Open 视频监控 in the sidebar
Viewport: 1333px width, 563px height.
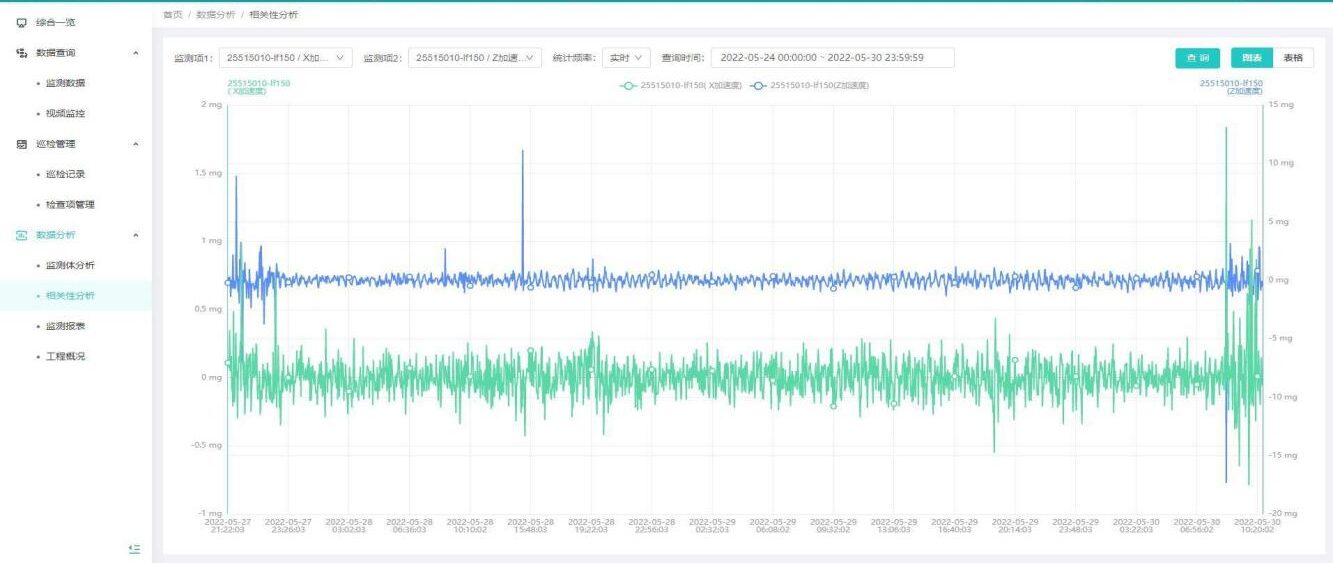click(x=67, y=113)
